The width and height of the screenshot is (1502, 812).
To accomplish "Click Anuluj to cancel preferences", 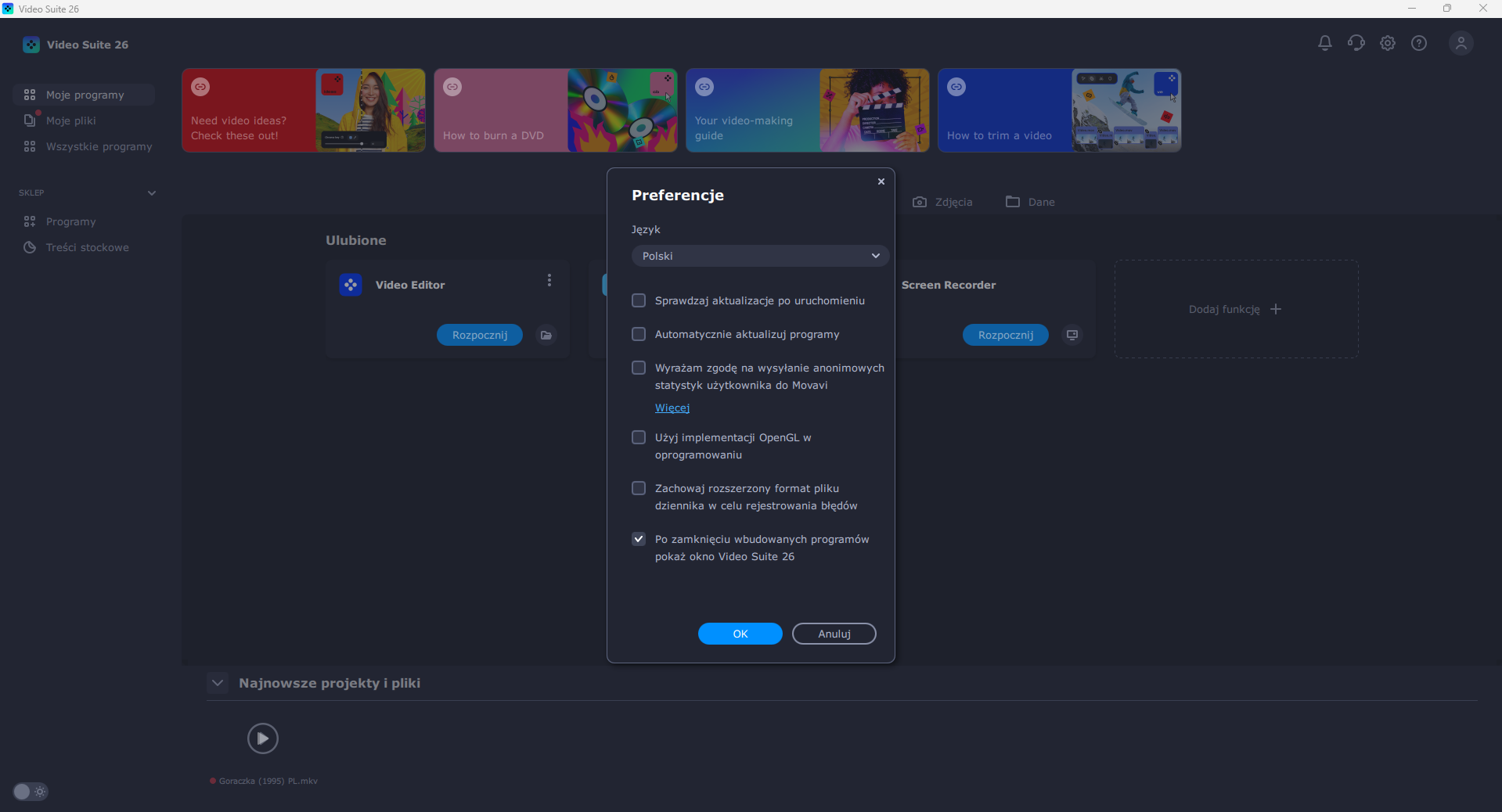I will pos(834,634).
